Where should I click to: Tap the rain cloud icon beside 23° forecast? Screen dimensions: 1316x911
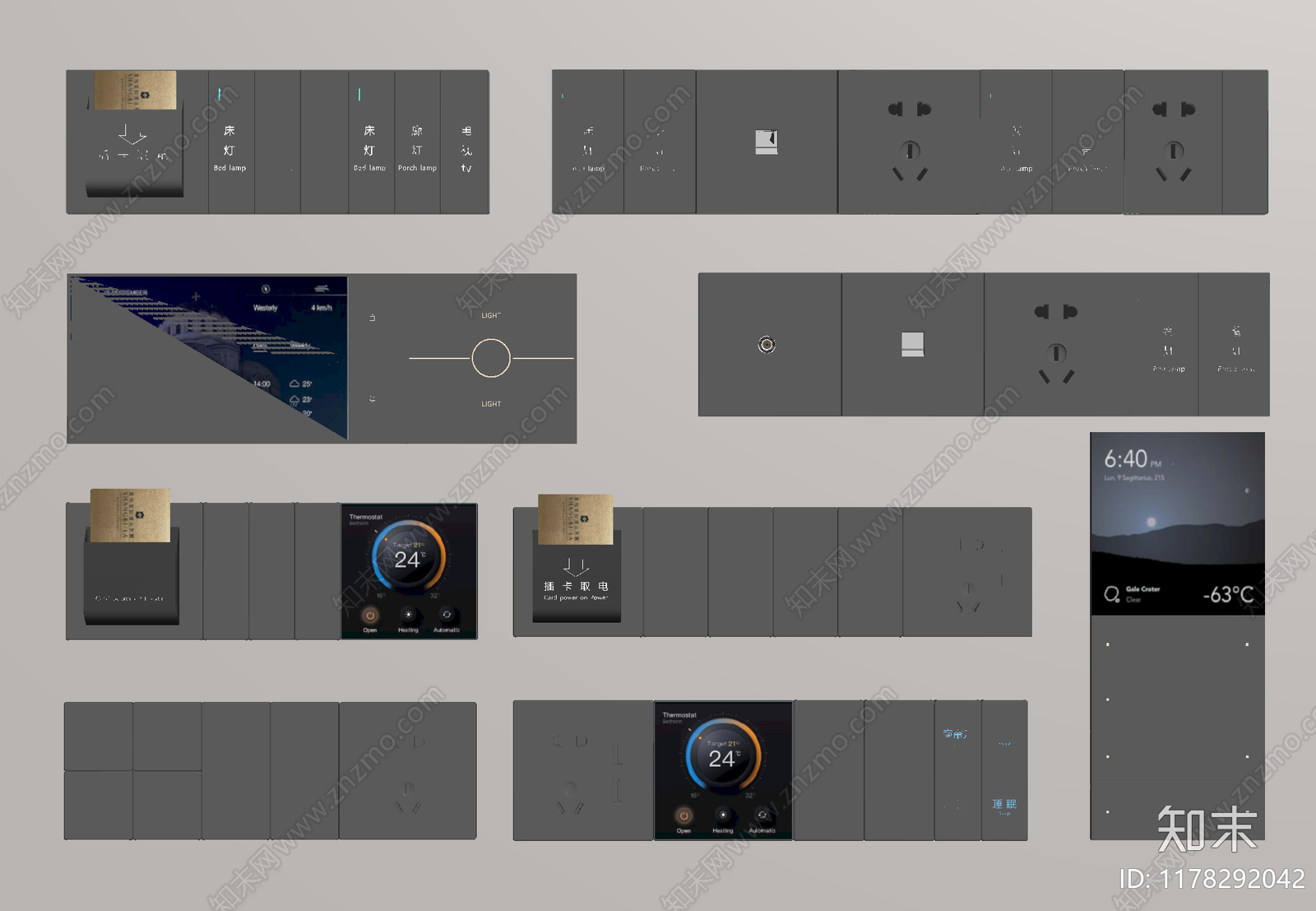(294, 400)
